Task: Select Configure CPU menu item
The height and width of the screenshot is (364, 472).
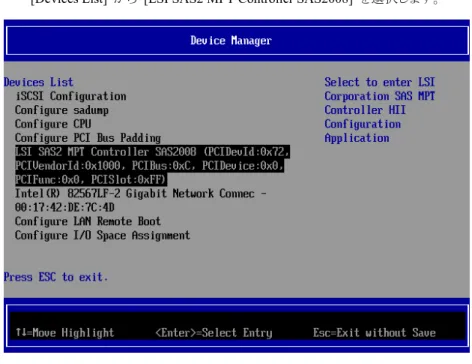Action: click(53, 124)
